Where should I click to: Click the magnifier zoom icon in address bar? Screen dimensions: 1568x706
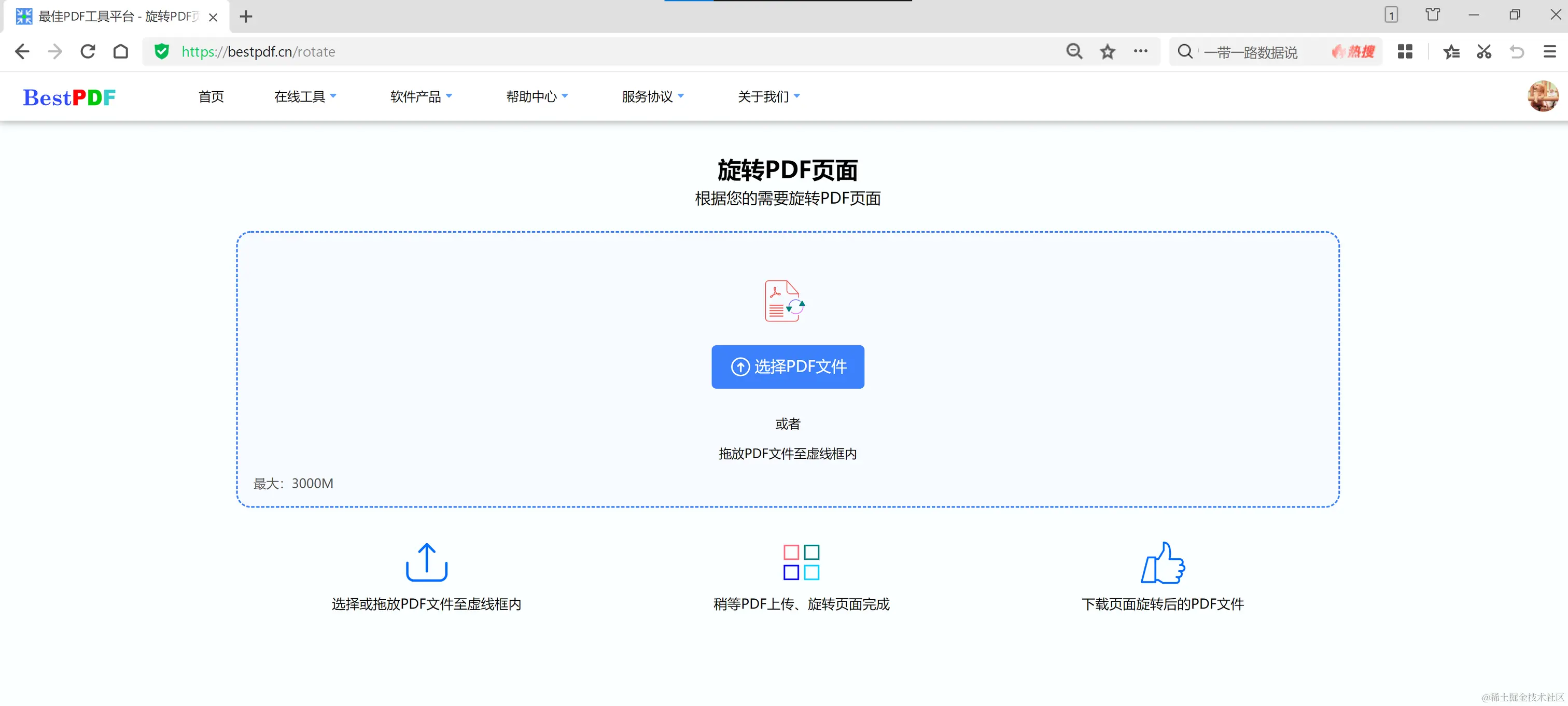pyautogui.click(x=1074, y=52)
